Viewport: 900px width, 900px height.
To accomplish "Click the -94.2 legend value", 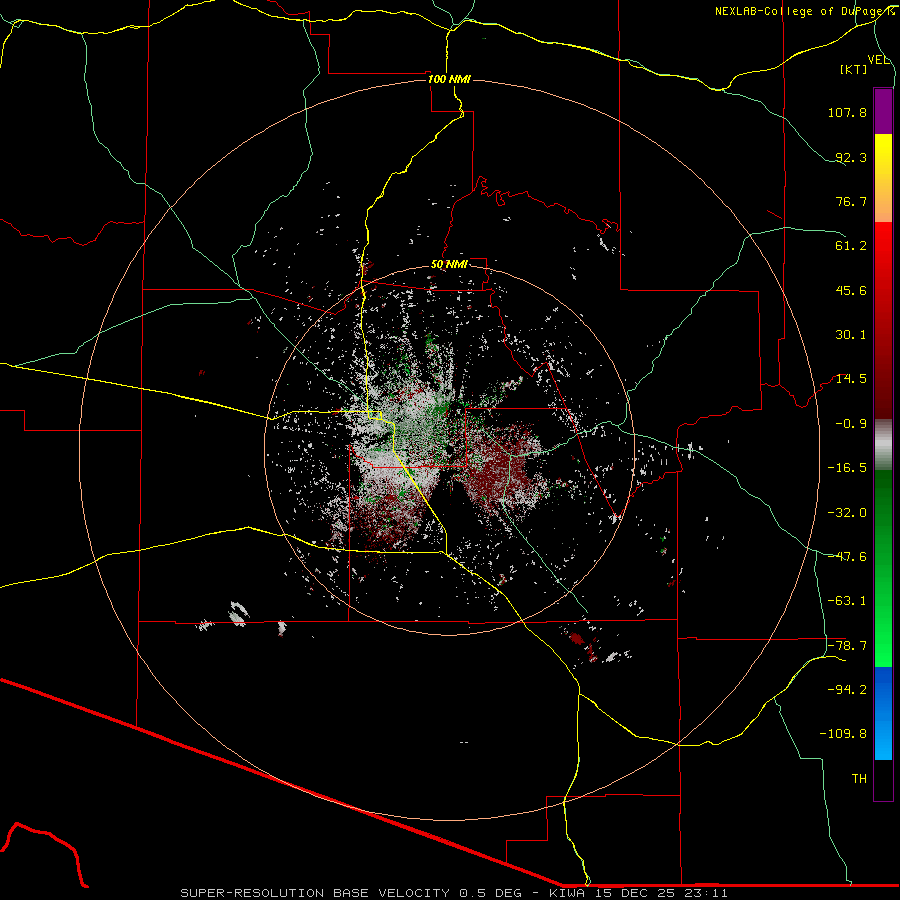I will pyautogui.click(x=847, y=690).
